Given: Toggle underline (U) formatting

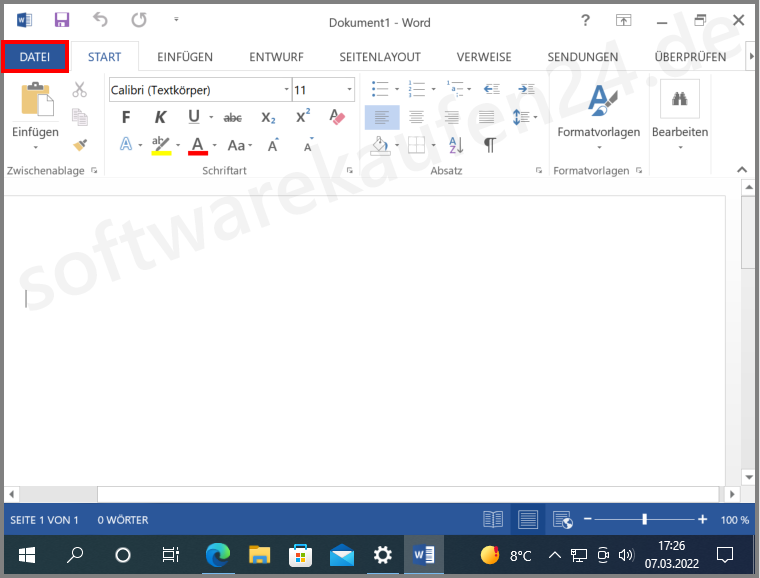Looking at the screenshot, I should pos(194,117).
